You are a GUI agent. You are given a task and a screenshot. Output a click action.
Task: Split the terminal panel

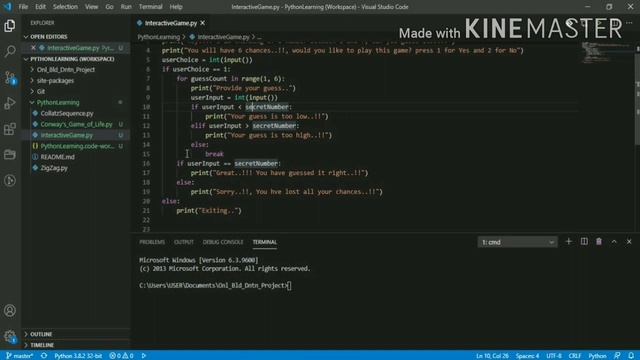[x=584, y=242]
